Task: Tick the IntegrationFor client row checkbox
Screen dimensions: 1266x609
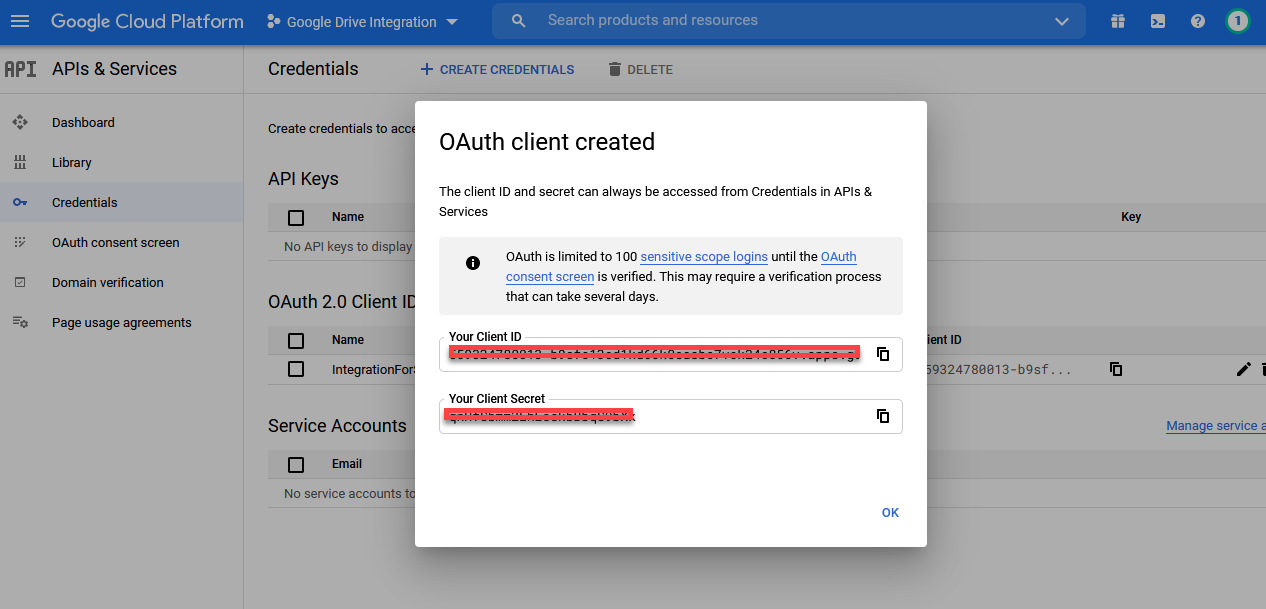Action: [x=296, y=369]
